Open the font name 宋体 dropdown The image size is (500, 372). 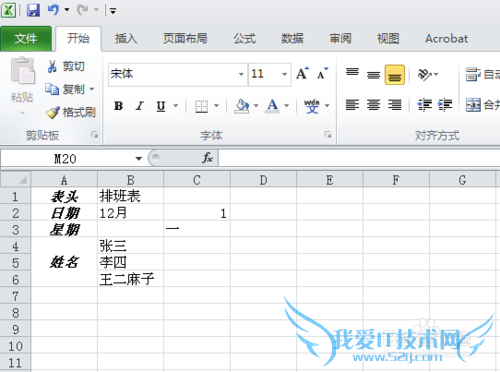(x=241, y=74)
